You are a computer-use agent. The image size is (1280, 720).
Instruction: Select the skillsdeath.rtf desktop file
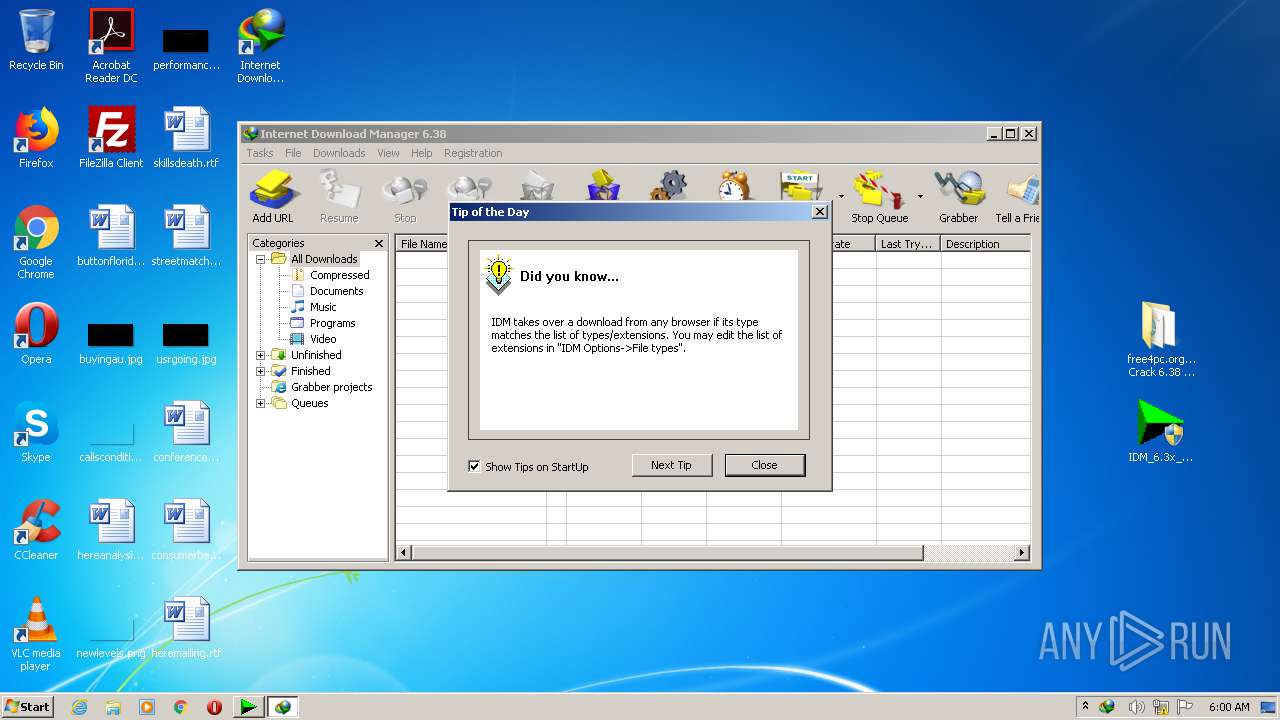(186, 138)
